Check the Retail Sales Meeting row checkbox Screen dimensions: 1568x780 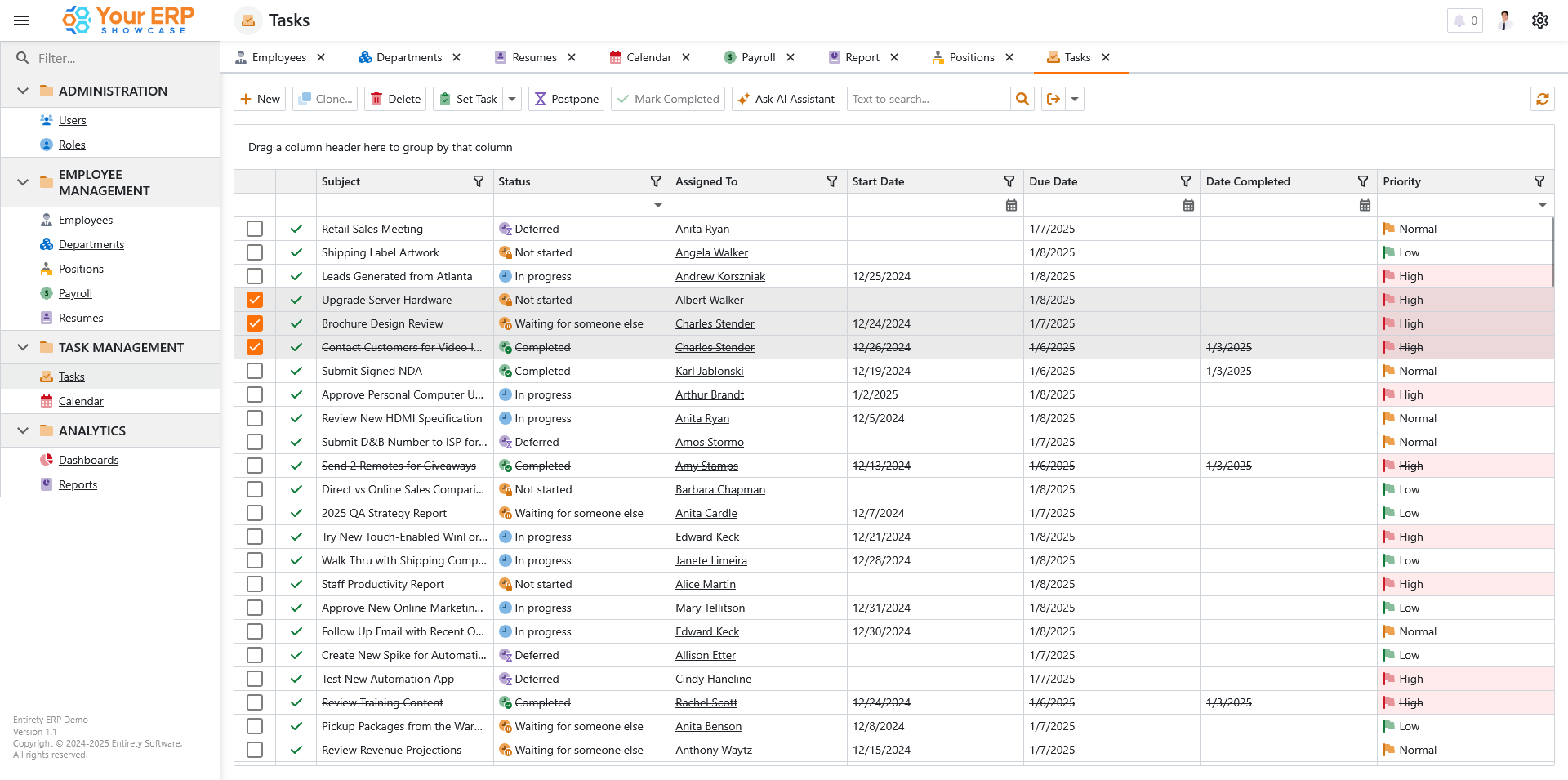pyautogui.click(x=255, y=229)
